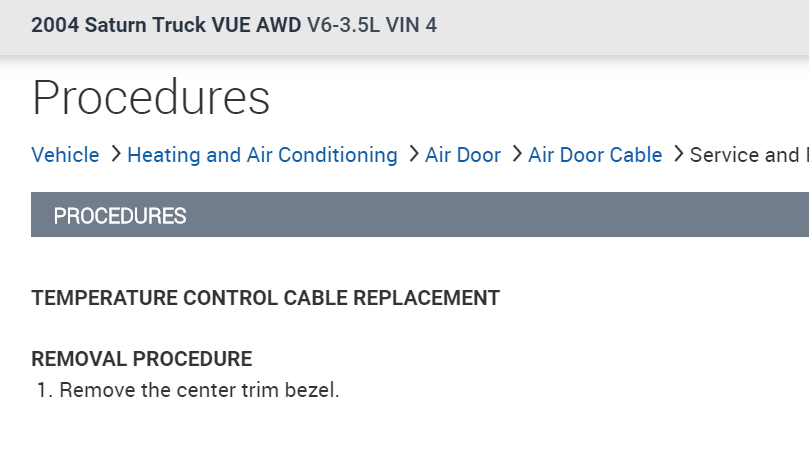Click chevron following Heating and Air Conditioning

click(x=413, y=155)
